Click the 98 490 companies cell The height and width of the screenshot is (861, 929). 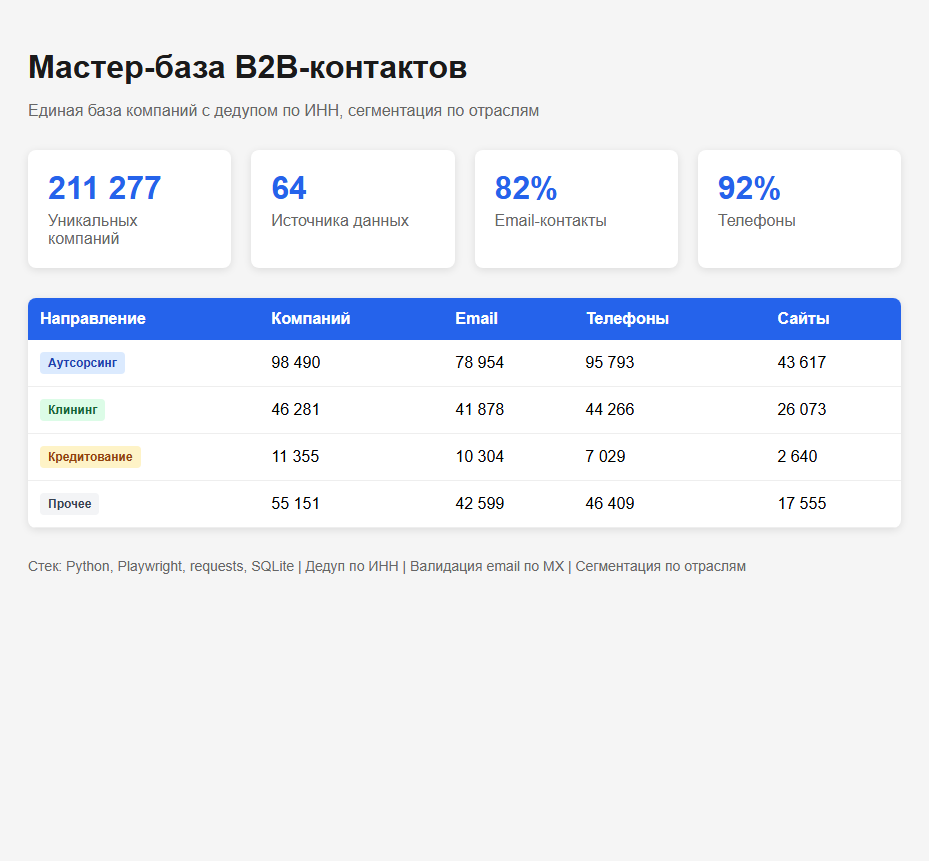point(296,362)
